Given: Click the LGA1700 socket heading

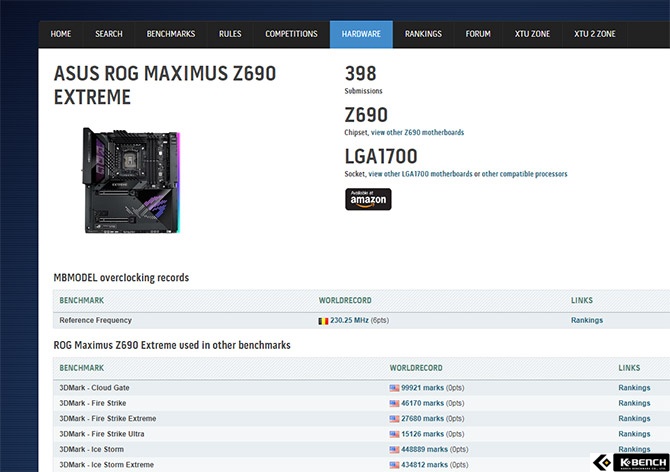Looking at the screenshot, I should pyautogui.click(x=381, y=156).
